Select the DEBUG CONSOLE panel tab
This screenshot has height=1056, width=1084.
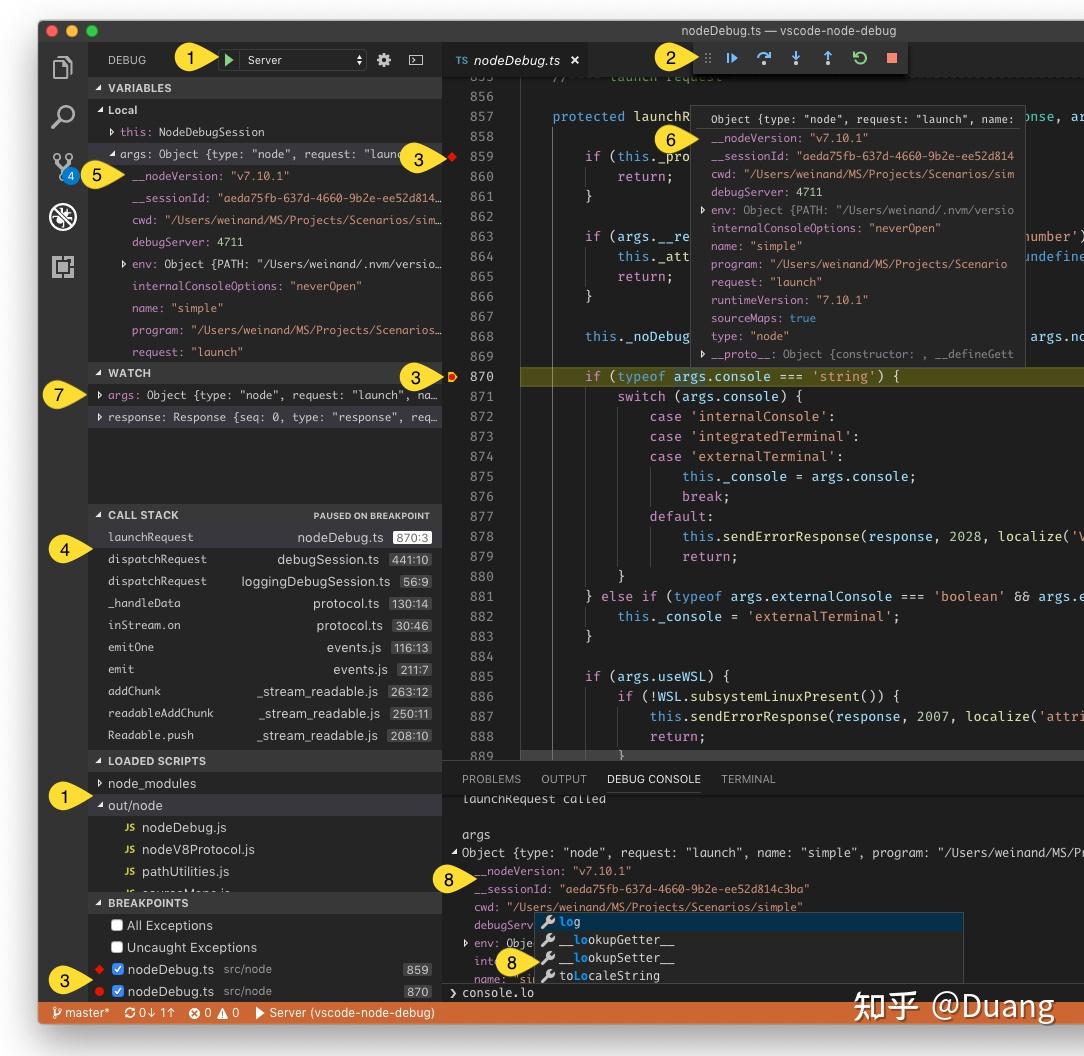[653, 779]
